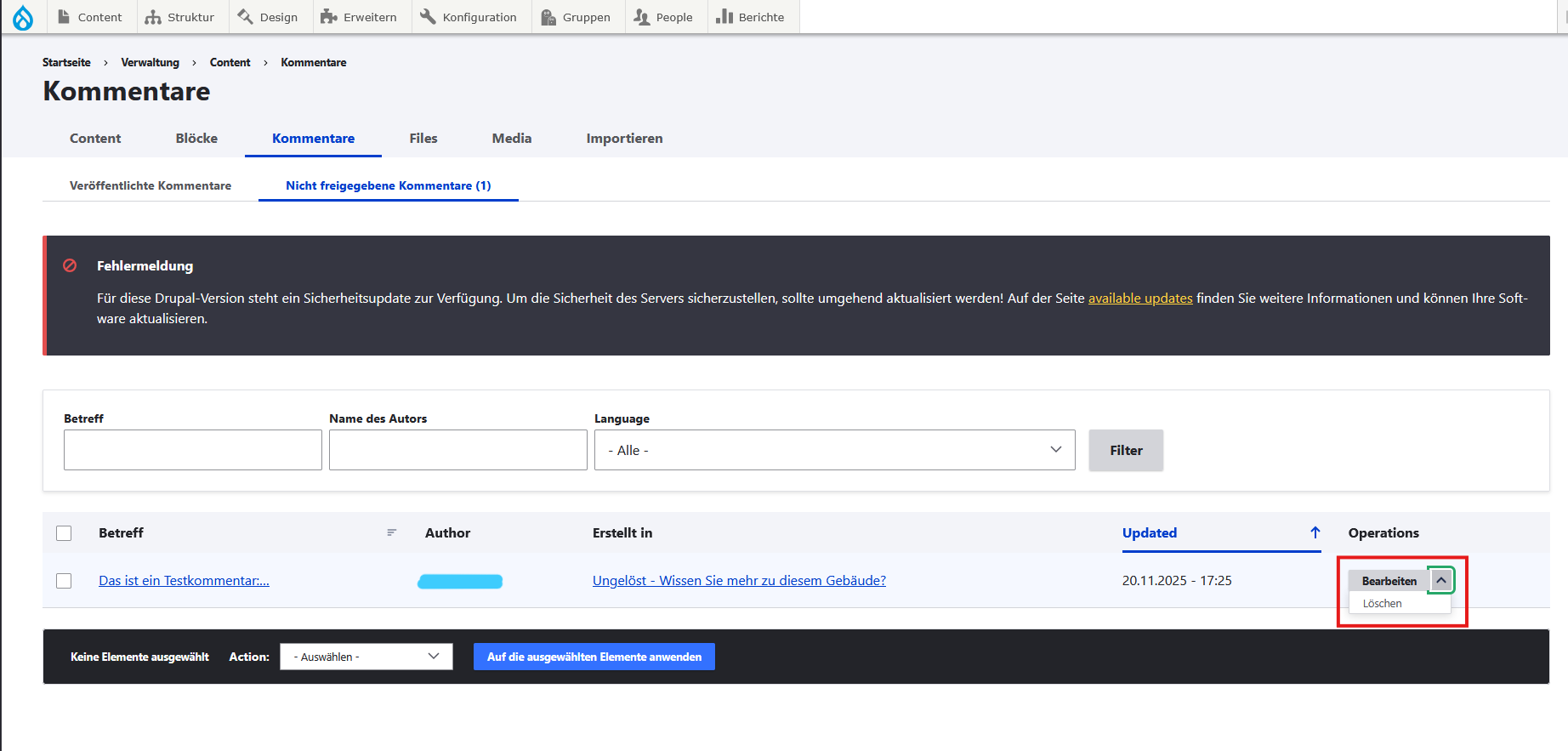Open Erweitern puzzle-piece icon
The image size is (1568, 751).
coord(328,17)
